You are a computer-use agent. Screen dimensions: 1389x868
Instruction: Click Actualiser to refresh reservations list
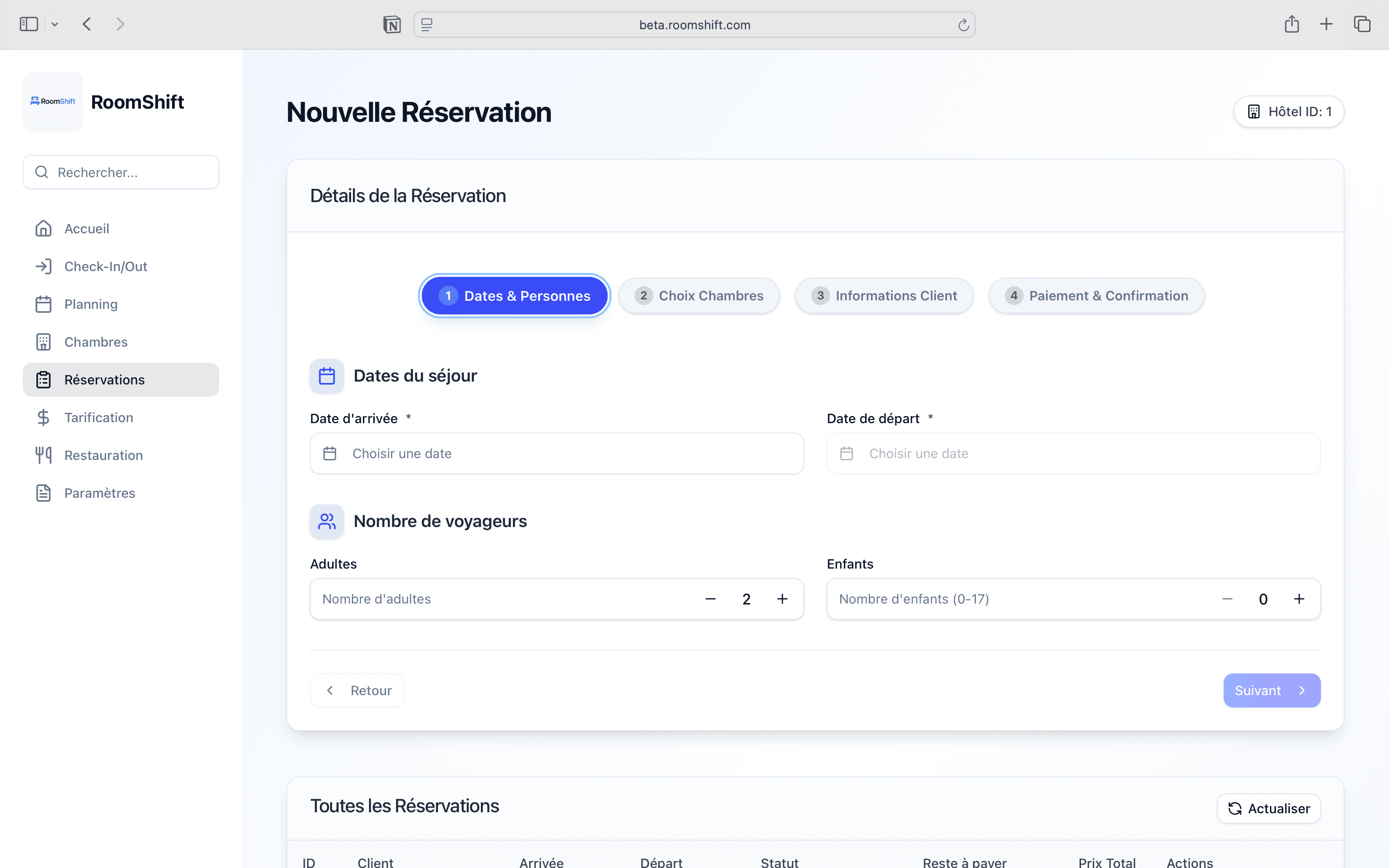(x=1269, y=808)
